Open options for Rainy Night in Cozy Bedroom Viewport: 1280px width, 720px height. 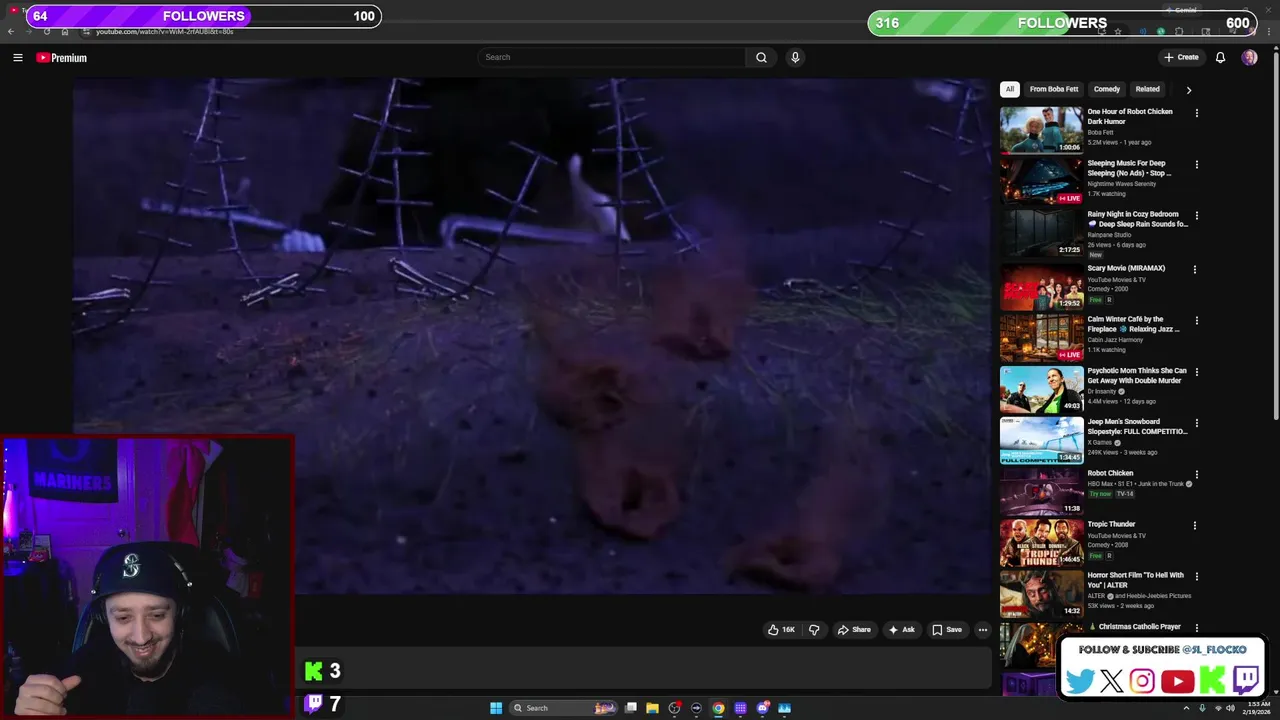coord(1196,215)
